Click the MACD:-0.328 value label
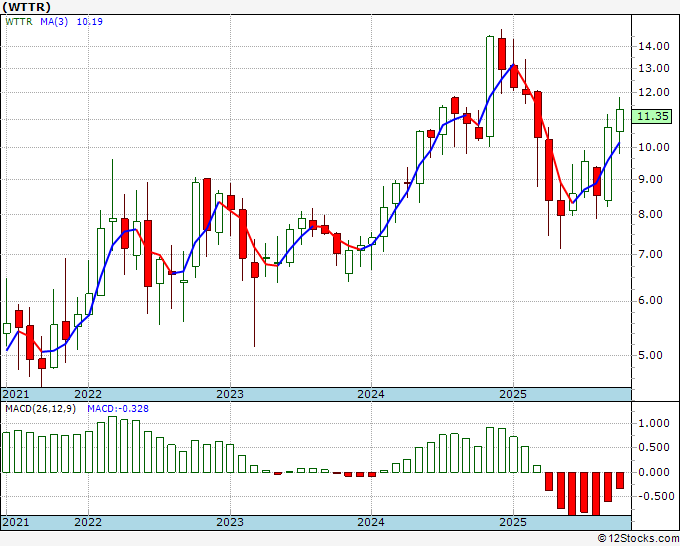 118,409
